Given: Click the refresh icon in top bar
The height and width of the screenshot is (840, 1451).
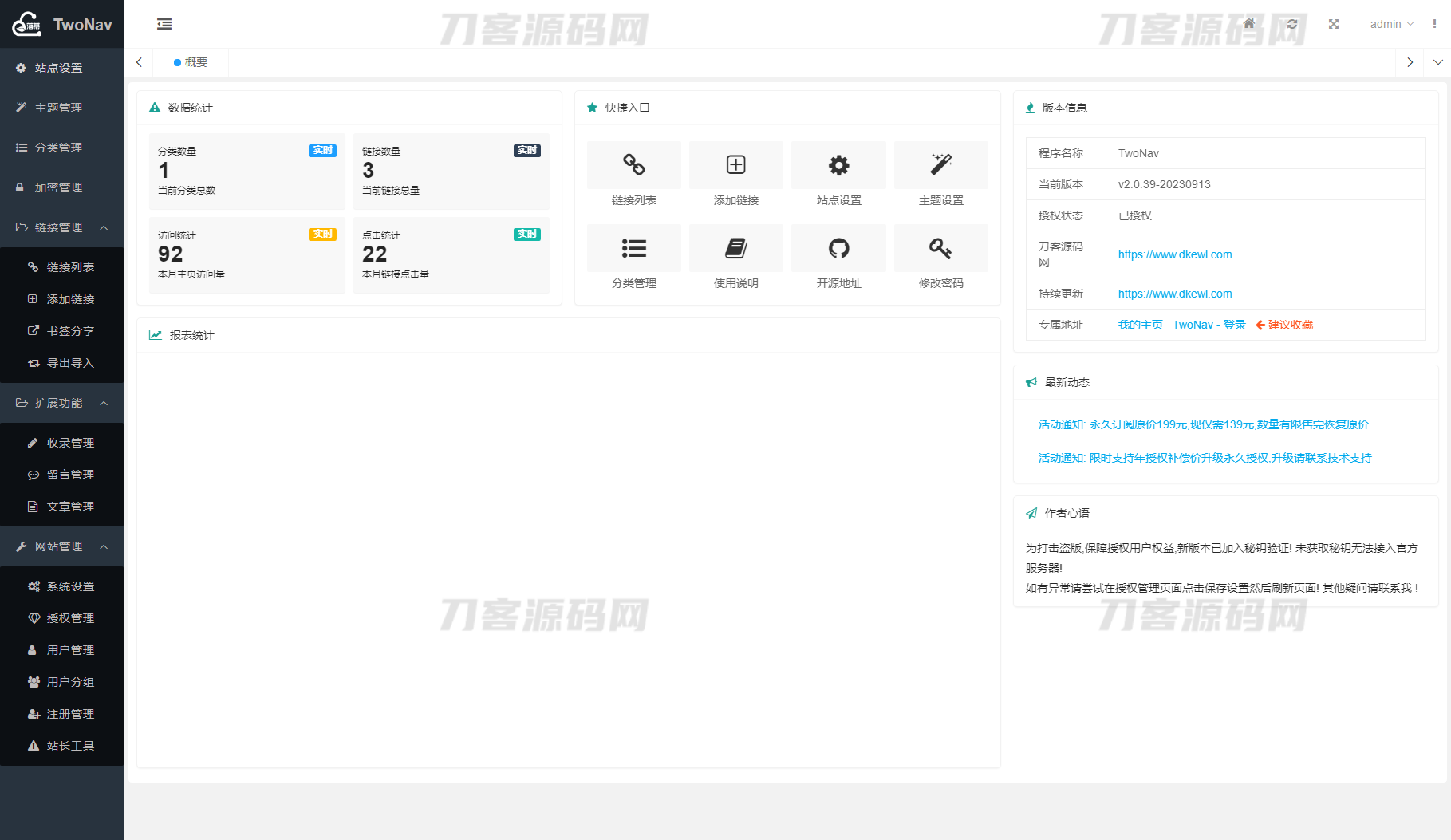Looking at the screenshot, I should [x=1292, y=24].
